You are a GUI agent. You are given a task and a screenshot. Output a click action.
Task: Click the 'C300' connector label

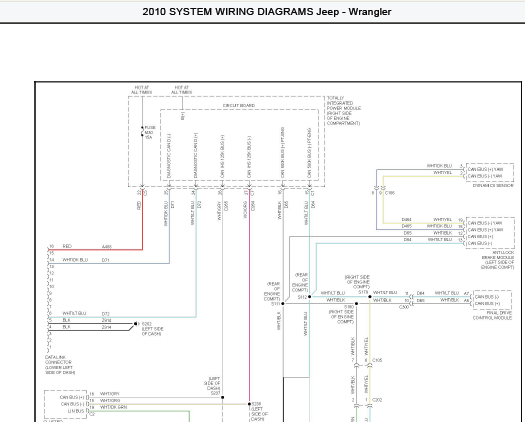coord(404,307)
